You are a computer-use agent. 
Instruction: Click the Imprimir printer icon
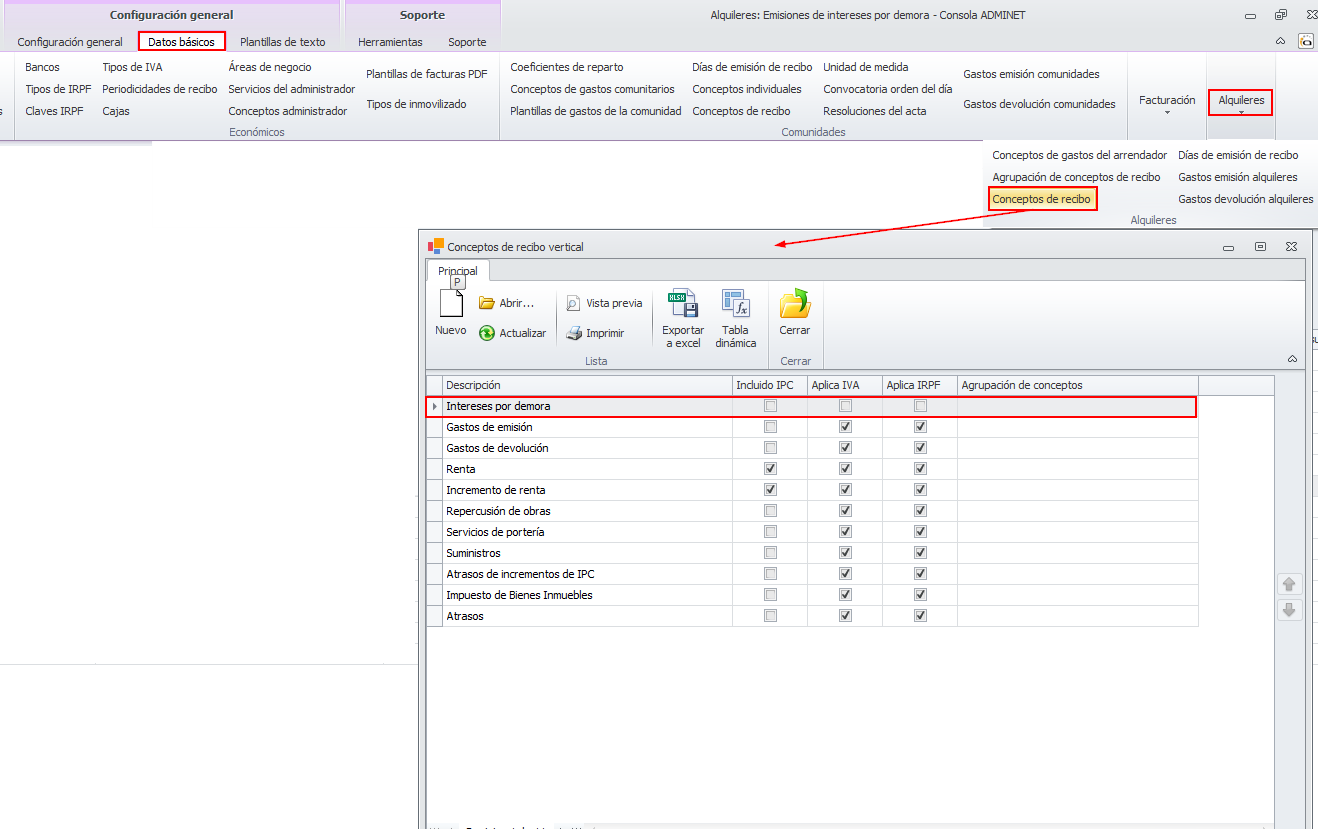(x=574, y=333)
